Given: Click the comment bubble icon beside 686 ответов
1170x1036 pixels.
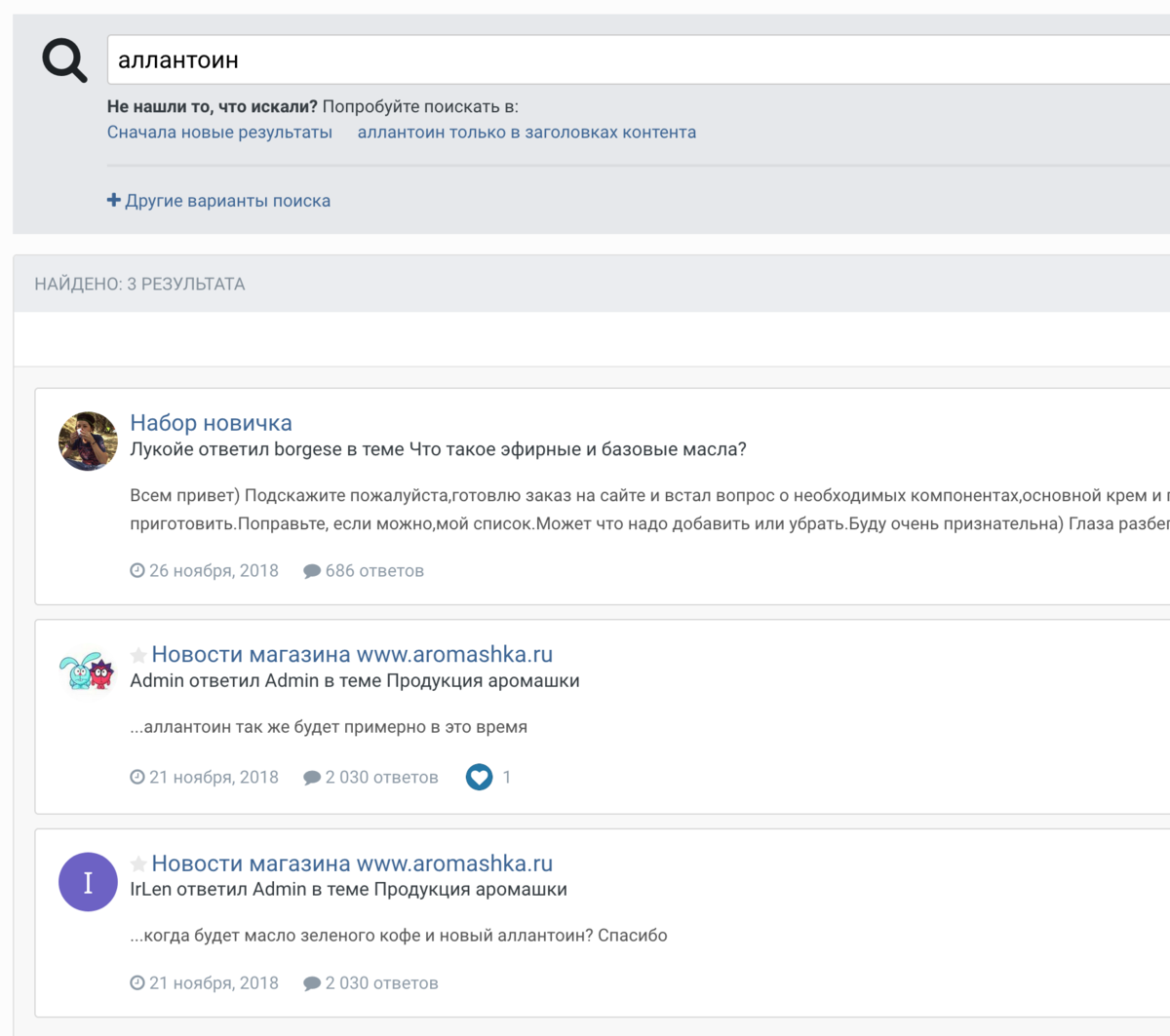Looking at the screenshot, I should pos(312,571).
